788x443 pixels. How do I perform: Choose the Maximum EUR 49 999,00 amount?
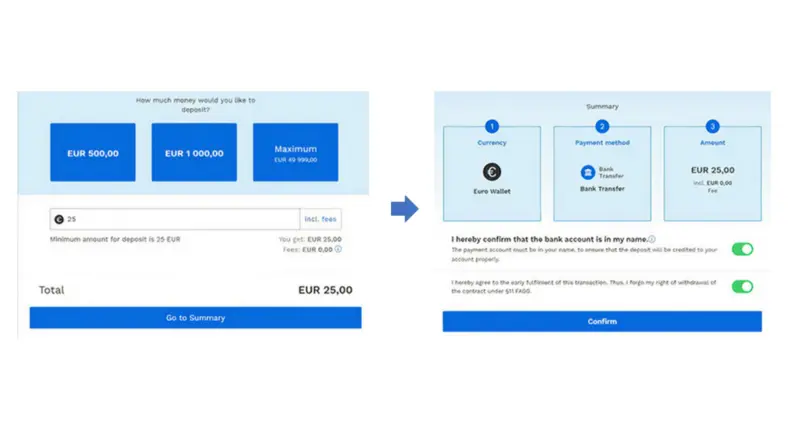pos(296,152)
